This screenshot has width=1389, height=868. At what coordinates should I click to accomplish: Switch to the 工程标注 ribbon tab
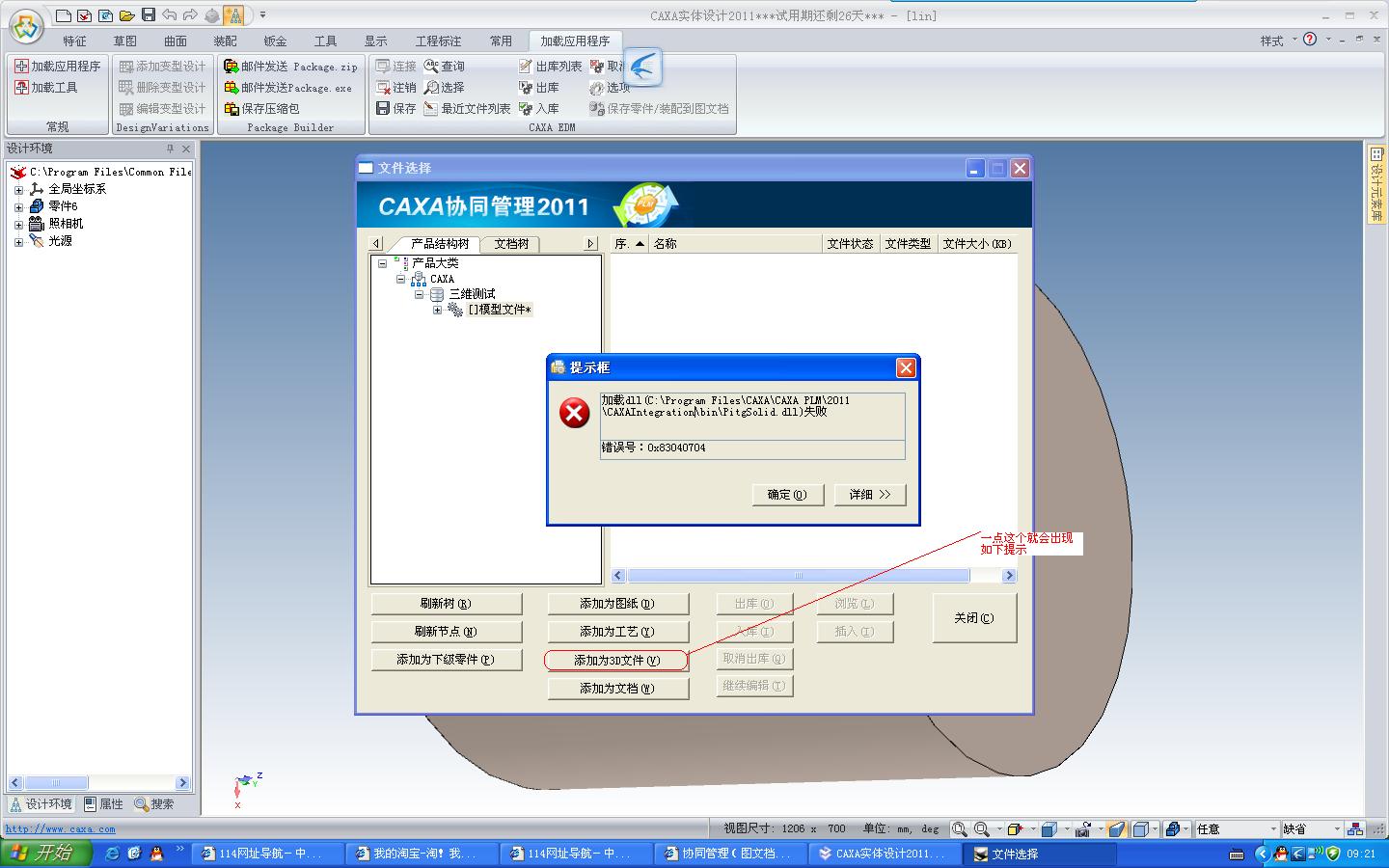tap(438, 41)
